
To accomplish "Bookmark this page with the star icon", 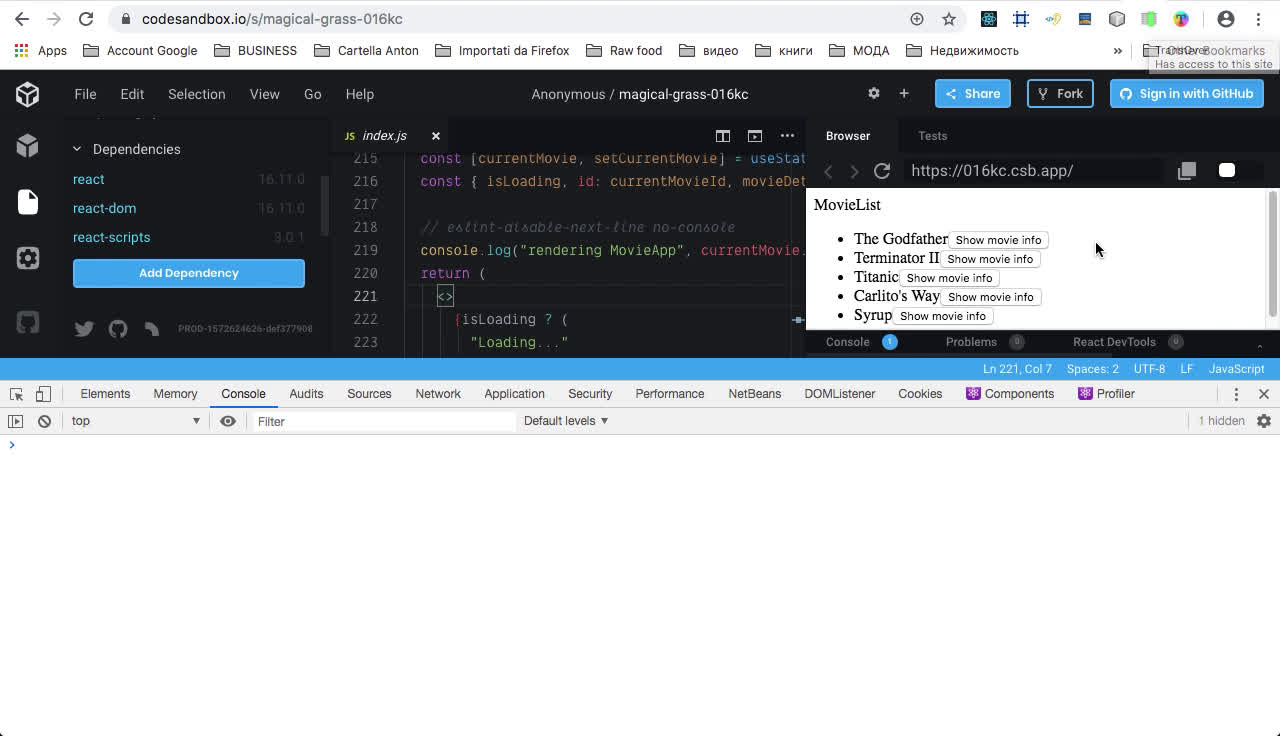I will tap(949, 19).
